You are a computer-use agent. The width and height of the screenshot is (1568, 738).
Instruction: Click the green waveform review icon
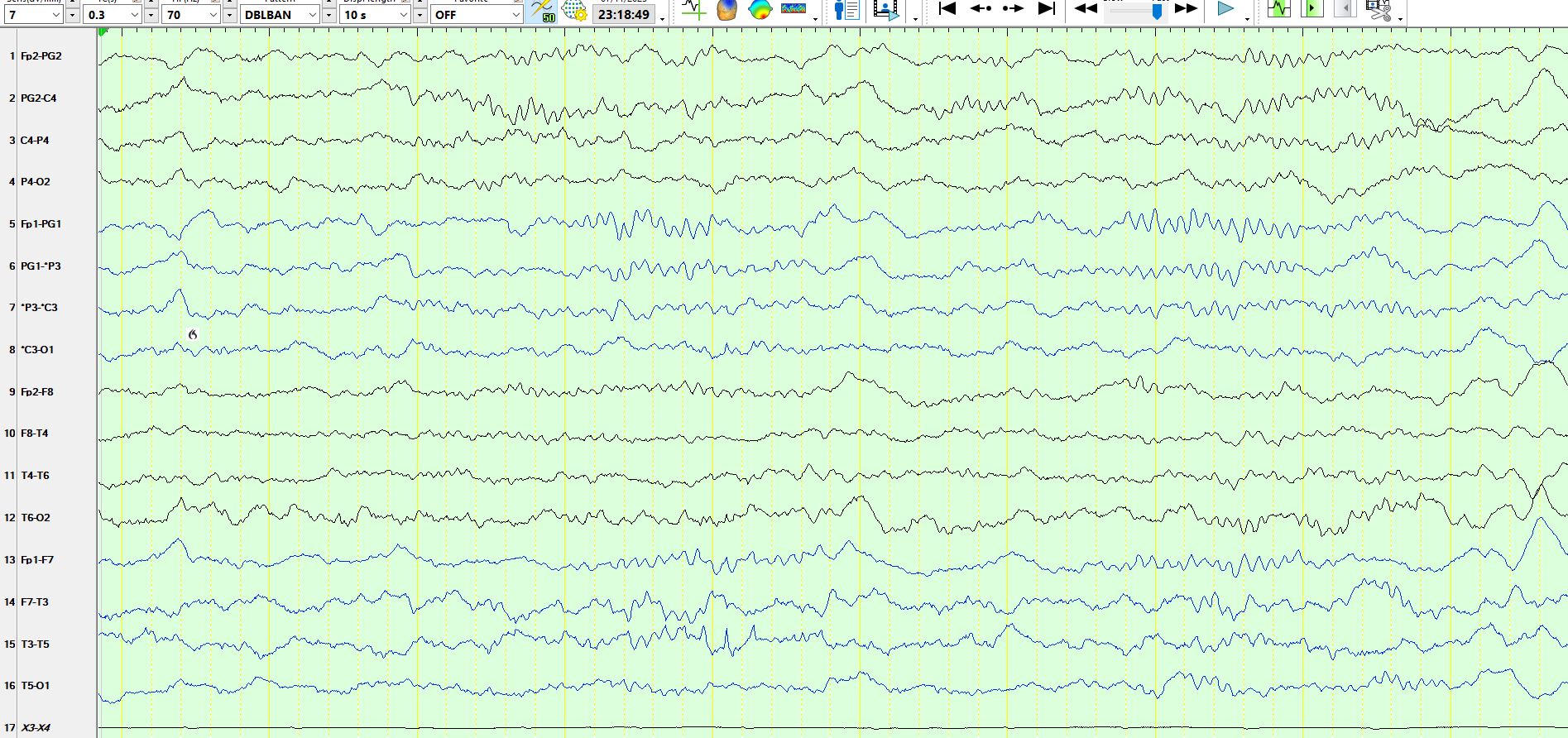pyautogui.click(x=1279, y=9)
